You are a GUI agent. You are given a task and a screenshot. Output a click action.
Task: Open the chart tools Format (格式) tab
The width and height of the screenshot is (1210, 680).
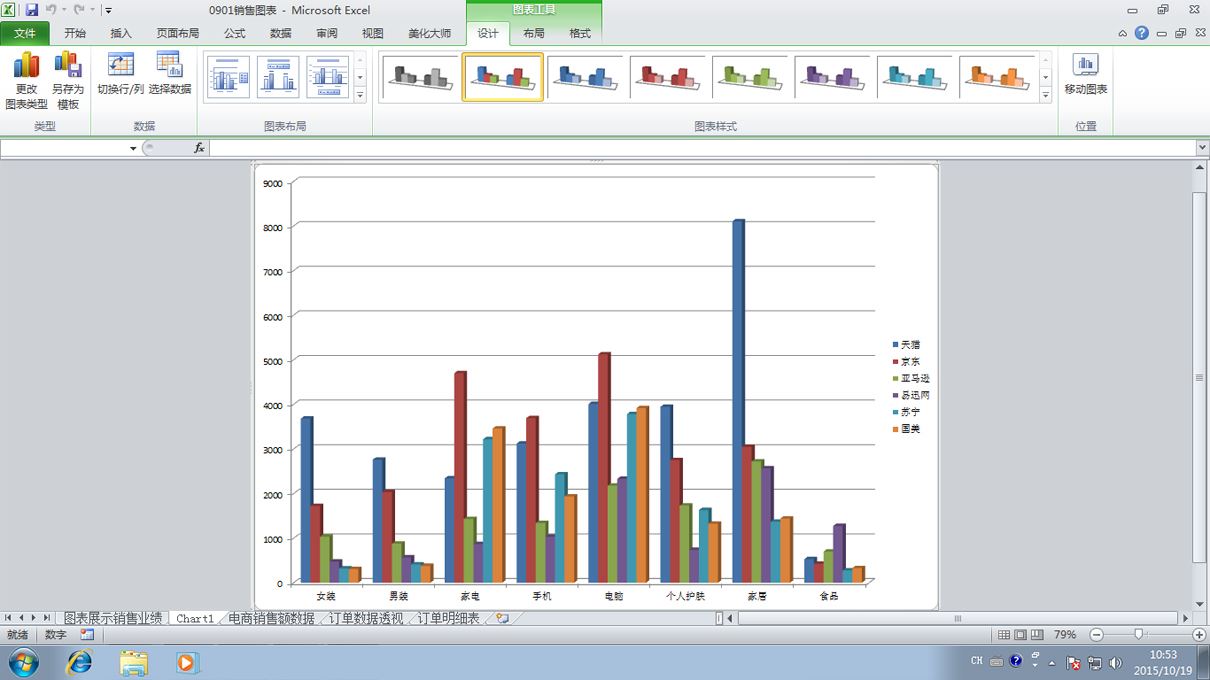[x=580, y=33]
